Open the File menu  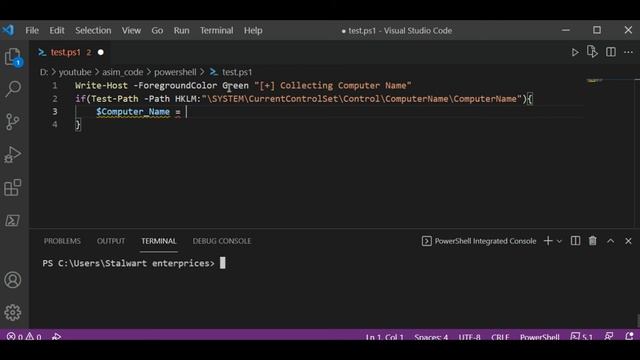(32, 31)
